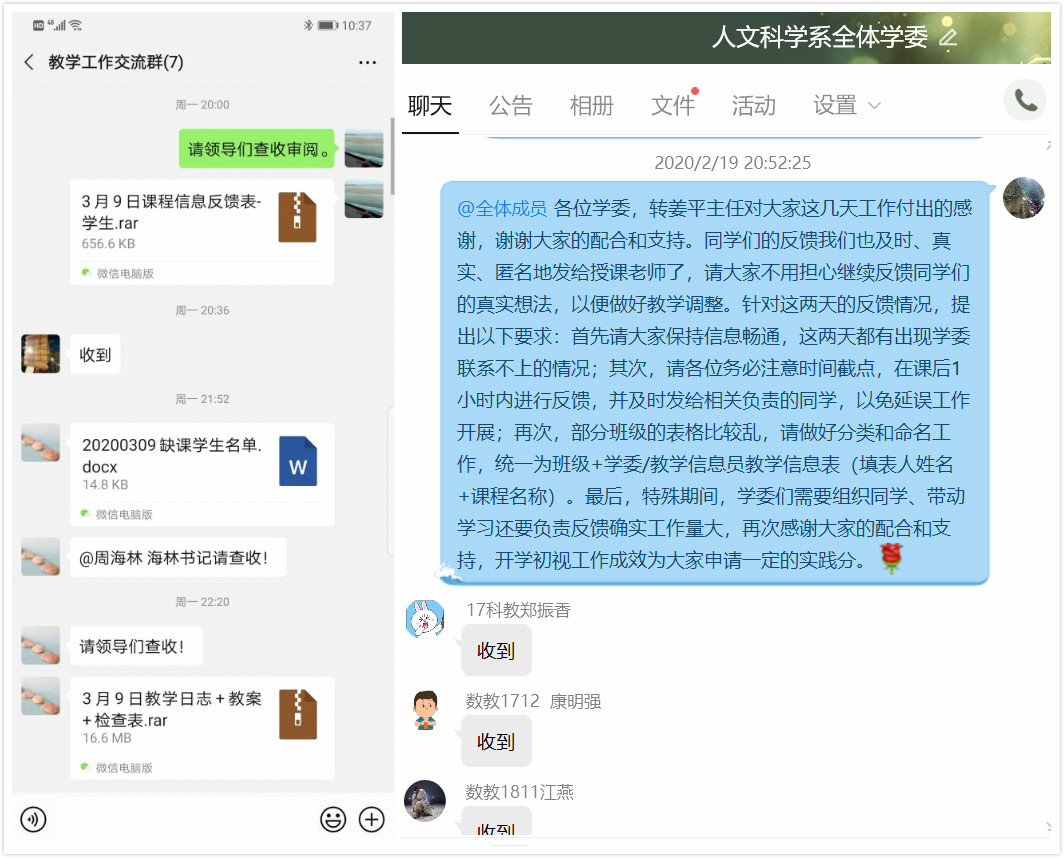Tap the back arrow in WeChat header
1064x858 pixels.
(29, 63)
